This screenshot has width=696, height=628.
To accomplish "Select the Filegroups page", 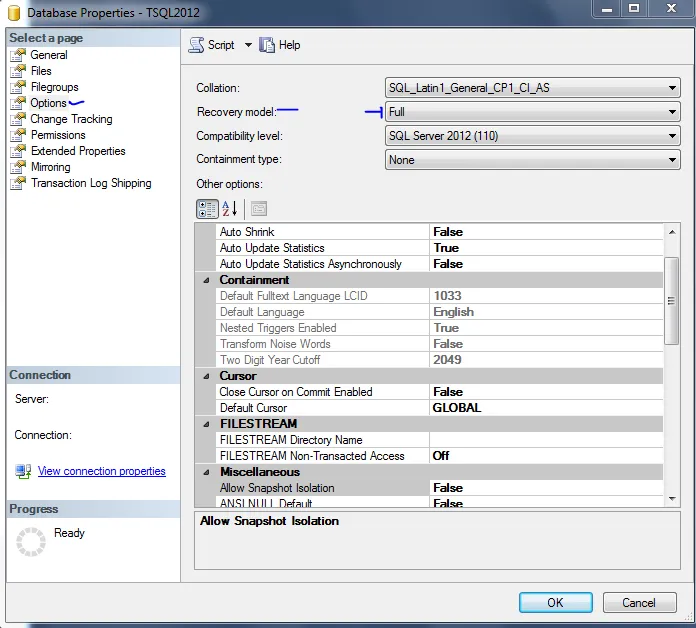I will [54, 87].
